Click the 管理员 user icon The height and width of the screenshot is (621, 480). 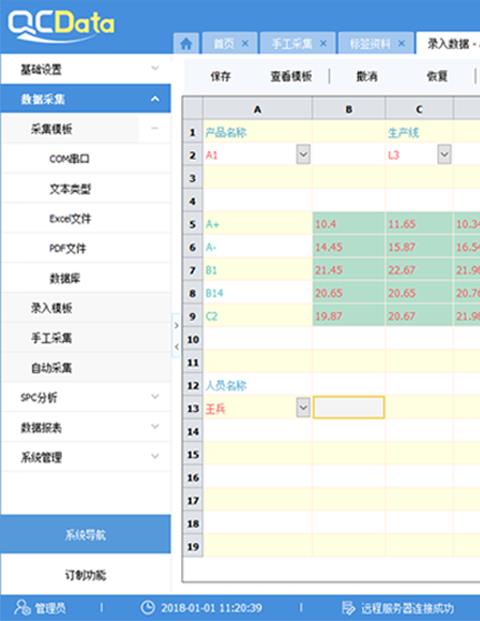23,608
